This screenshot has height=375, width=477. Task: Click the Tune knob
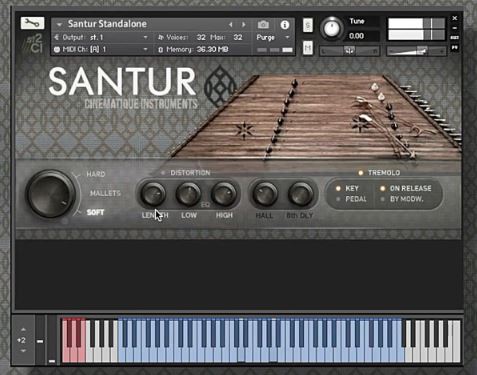pyautogui.click(x=332, y=28)
